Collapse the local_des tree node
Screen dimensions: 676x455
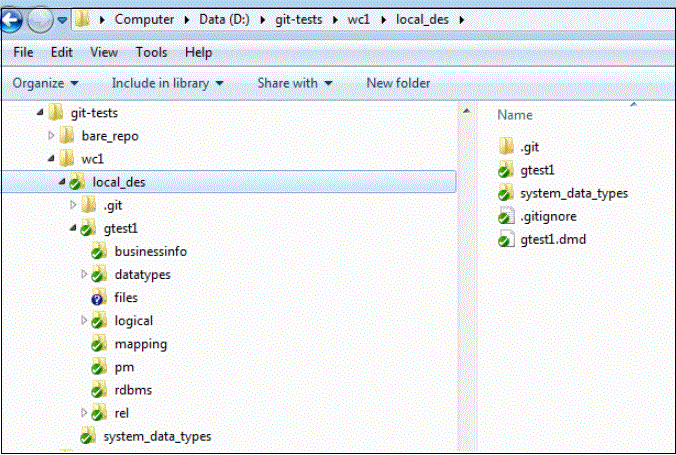(62, 182)
